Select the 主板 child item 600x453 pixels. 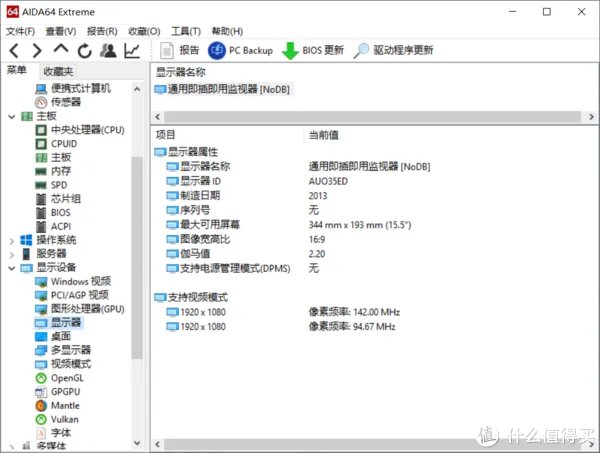click(53, 158)
